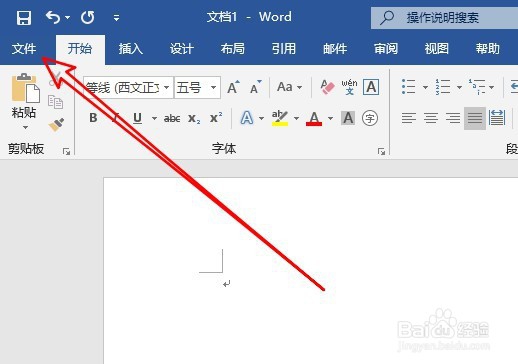Image resolution: width=518 pixels, height=364 pixels.
Task: Apply multilevel list
Action: 477,87
